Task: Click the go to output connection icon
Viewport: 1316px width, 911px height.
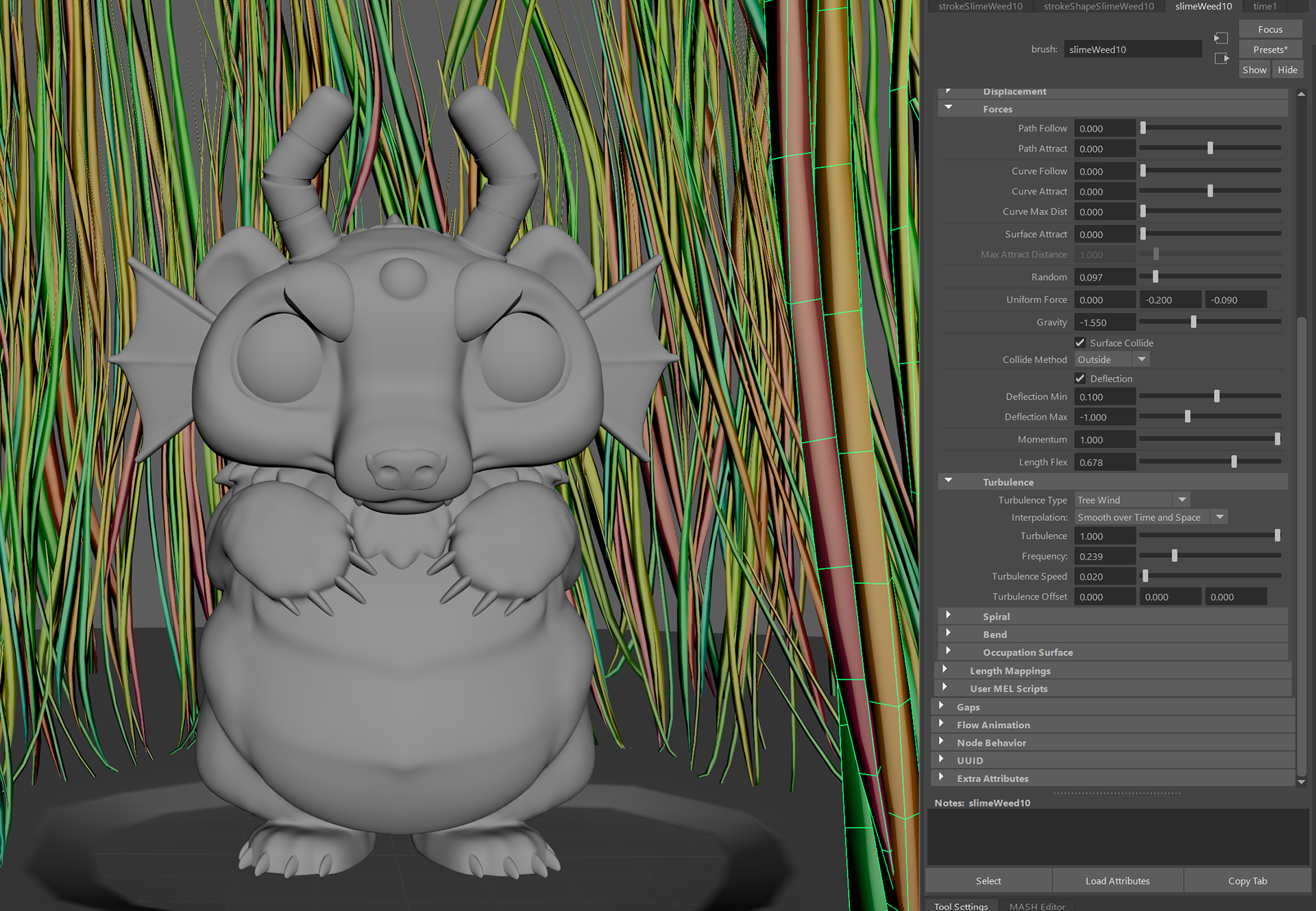Action: click(1221, 59)
